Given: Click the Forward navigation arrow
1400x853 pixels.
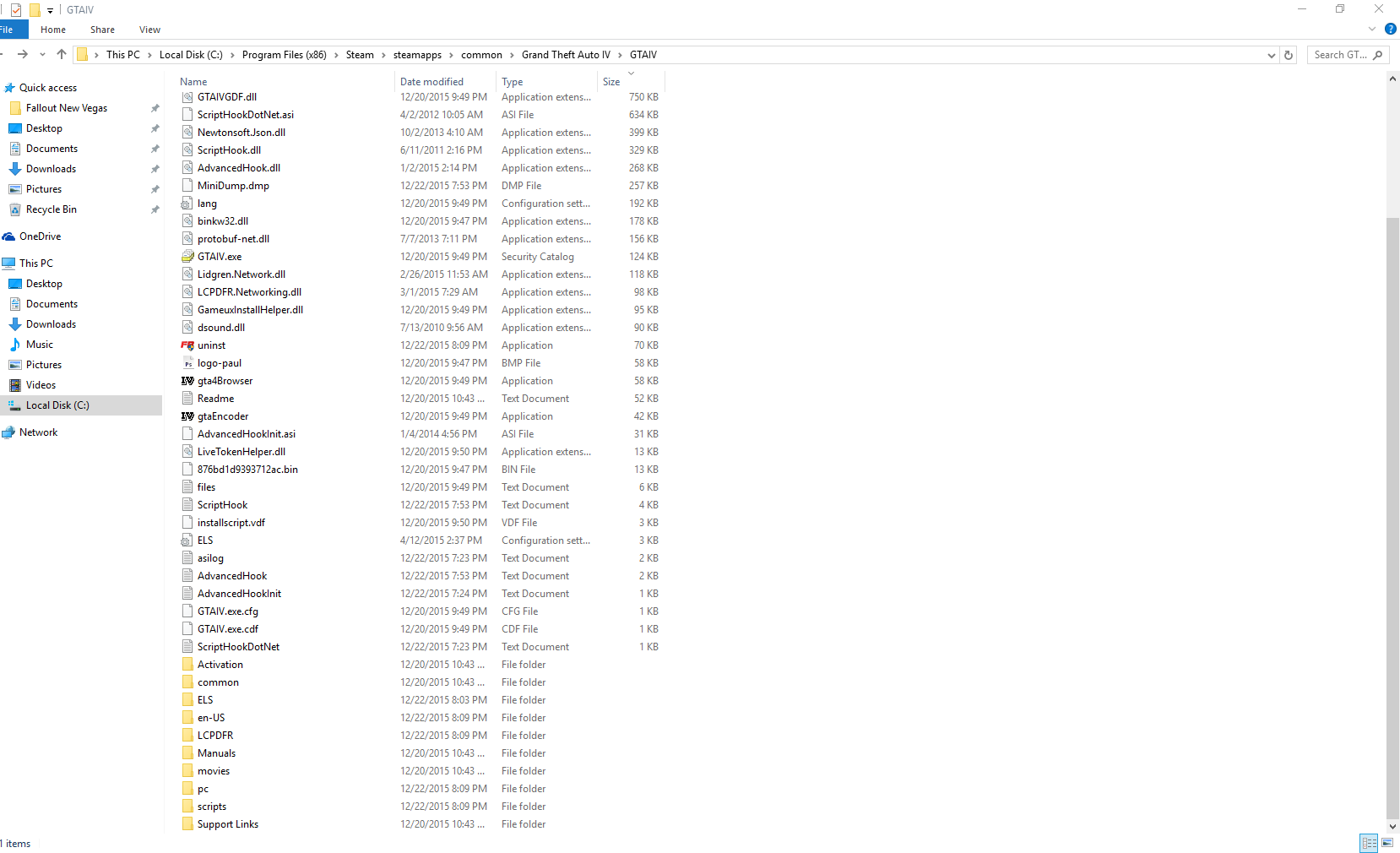Looking at the screenshot, I should [x=23, y=55].
